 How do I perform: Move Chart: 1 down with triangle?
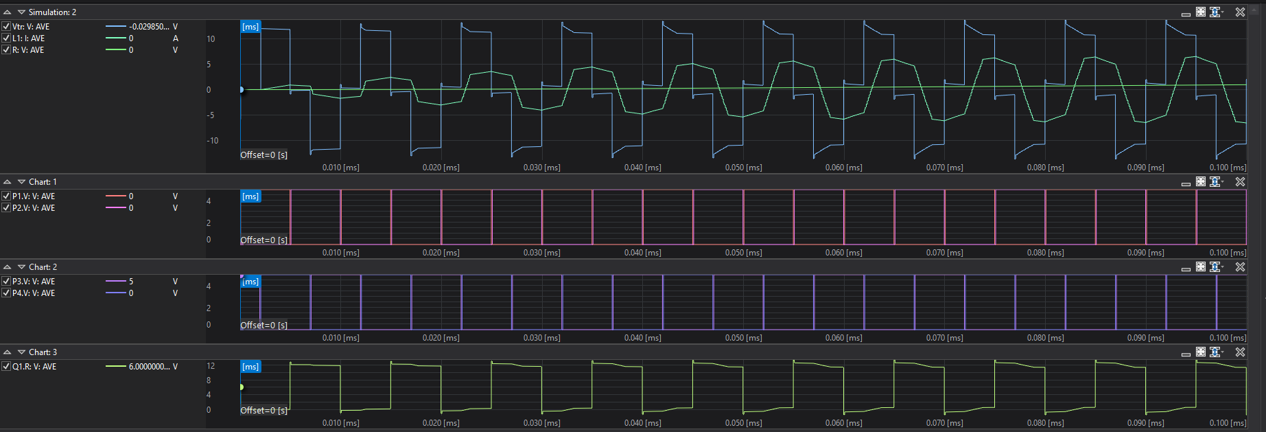coord(22,182)
